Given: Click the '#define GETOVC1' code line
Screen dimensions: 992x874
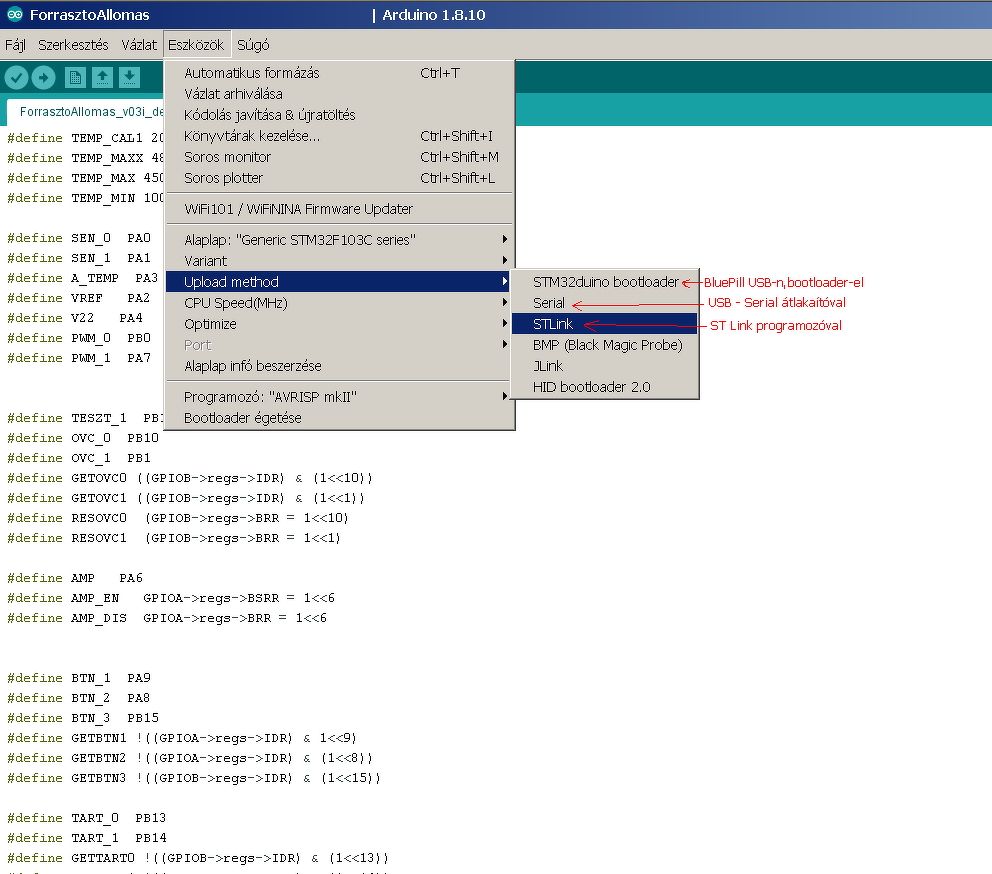Looking at the screenshot, I should [186, 498].
